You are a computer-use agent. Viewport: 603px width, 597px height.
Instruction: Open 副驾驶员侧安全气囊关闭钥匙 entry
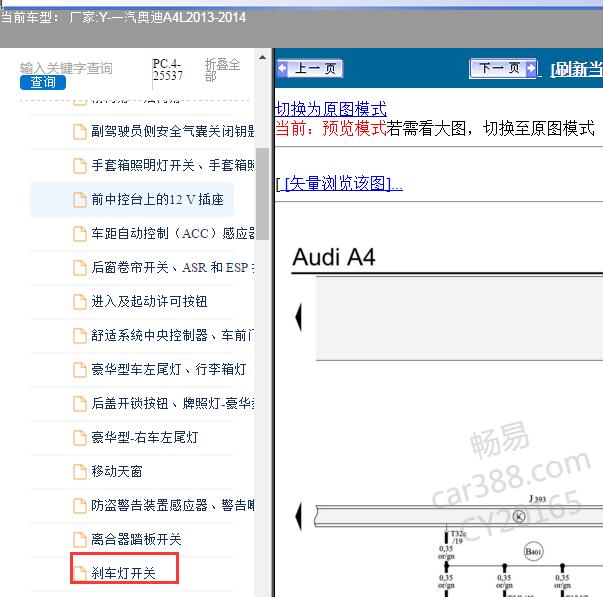[172, 132]
